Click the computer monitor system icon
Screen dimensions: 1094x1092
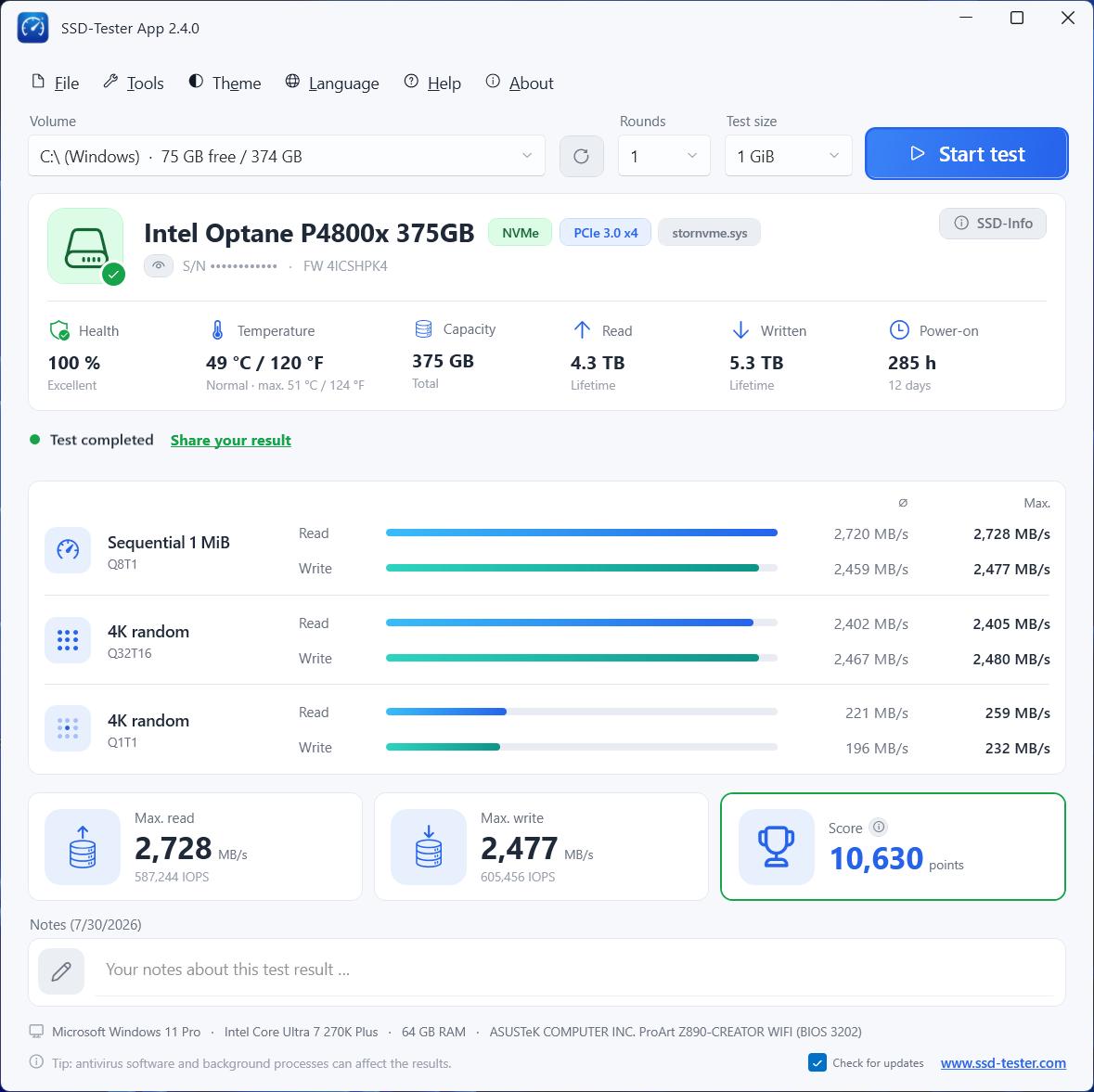36,1032
